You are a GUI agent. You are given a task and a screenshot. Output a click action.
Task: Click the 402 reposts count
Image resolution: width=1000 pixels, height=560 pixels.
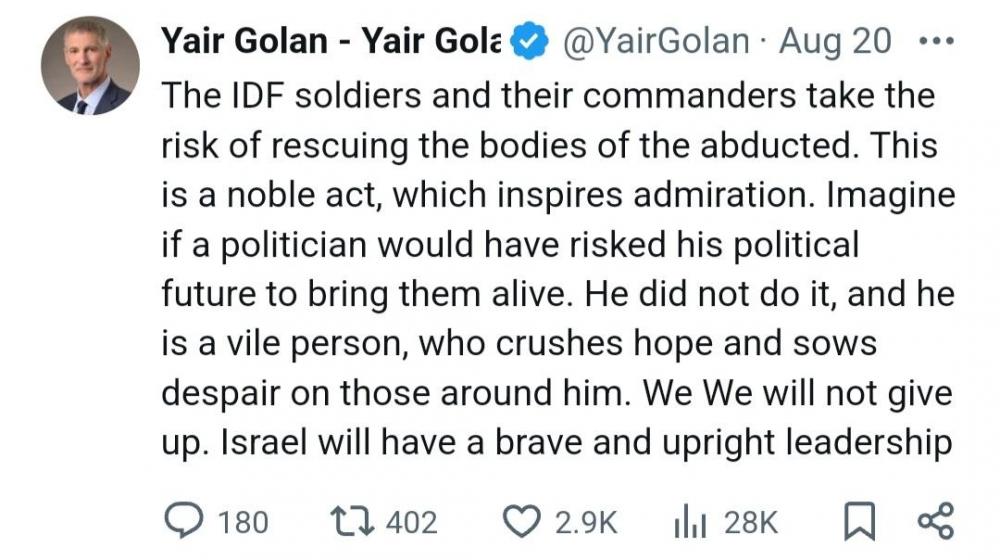pyautogui.click(x=410, y=521)
